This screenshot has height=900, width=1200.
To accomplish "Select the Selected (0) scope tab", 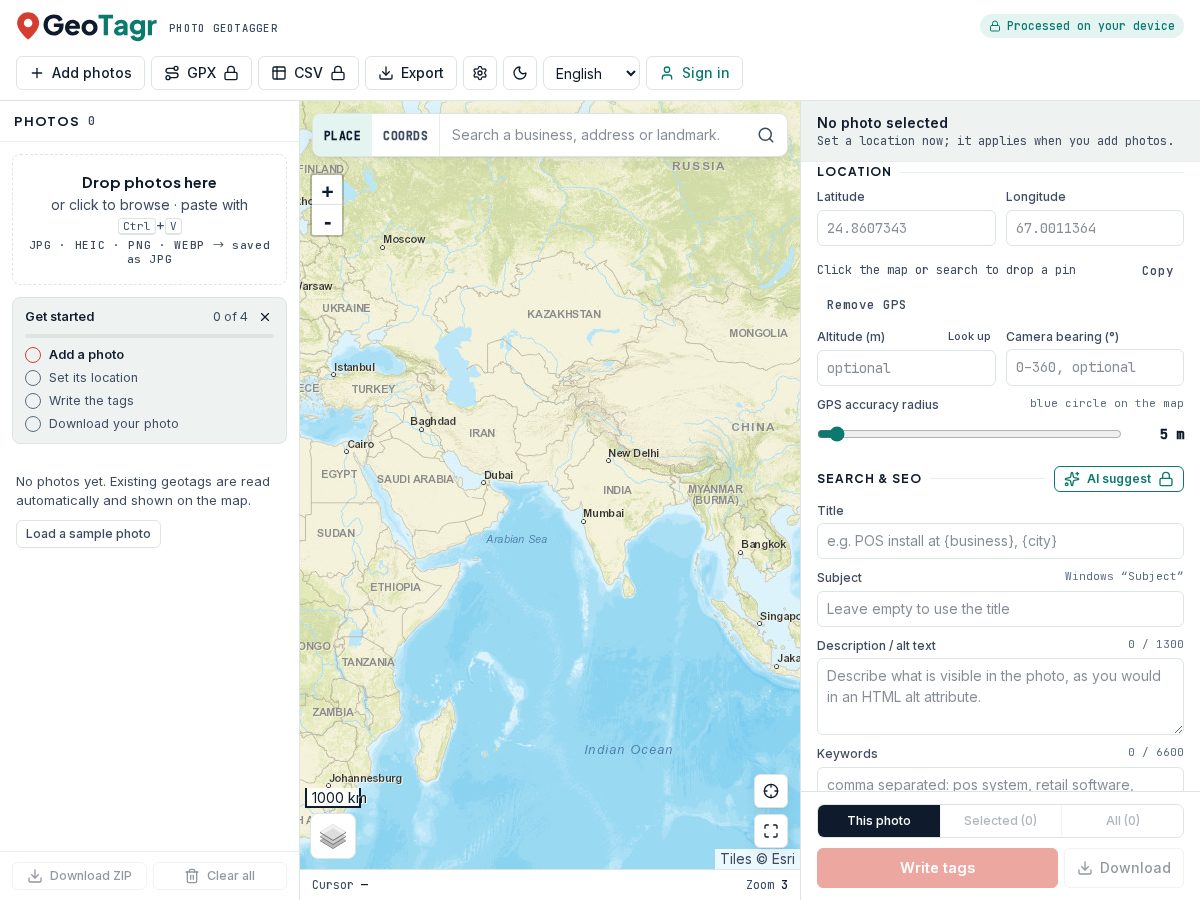I will pyautogui.click(x=1000, y=821).
